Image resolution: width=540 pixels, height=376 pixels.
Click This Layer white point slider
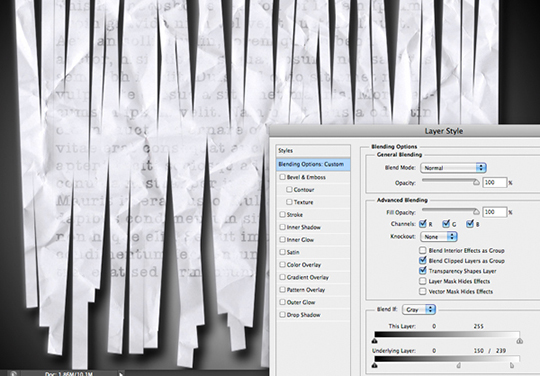click(520, 341)
